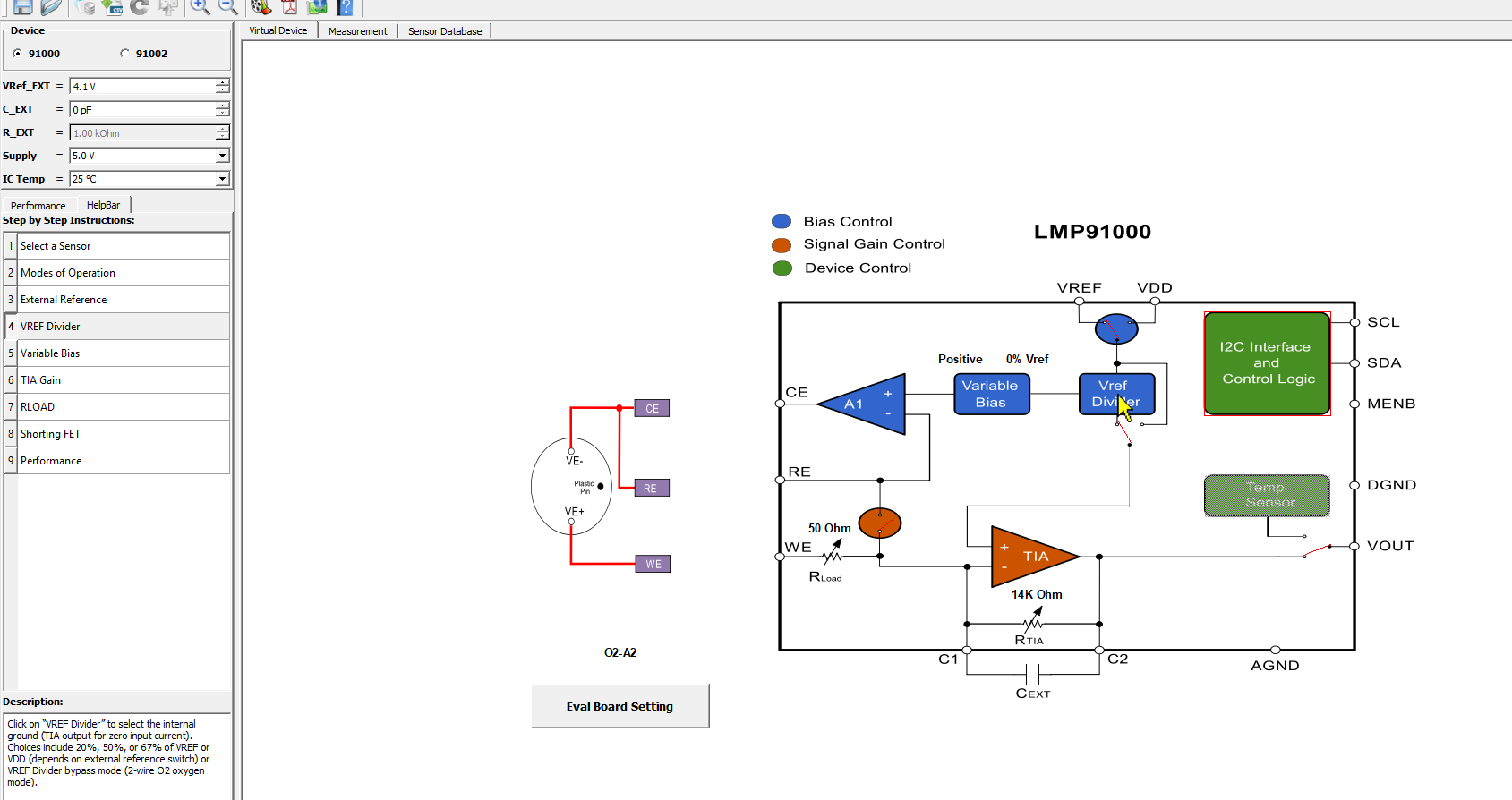Select step 2 Modes of Operation
The image size is (1512, 800).
pos(117,273)
